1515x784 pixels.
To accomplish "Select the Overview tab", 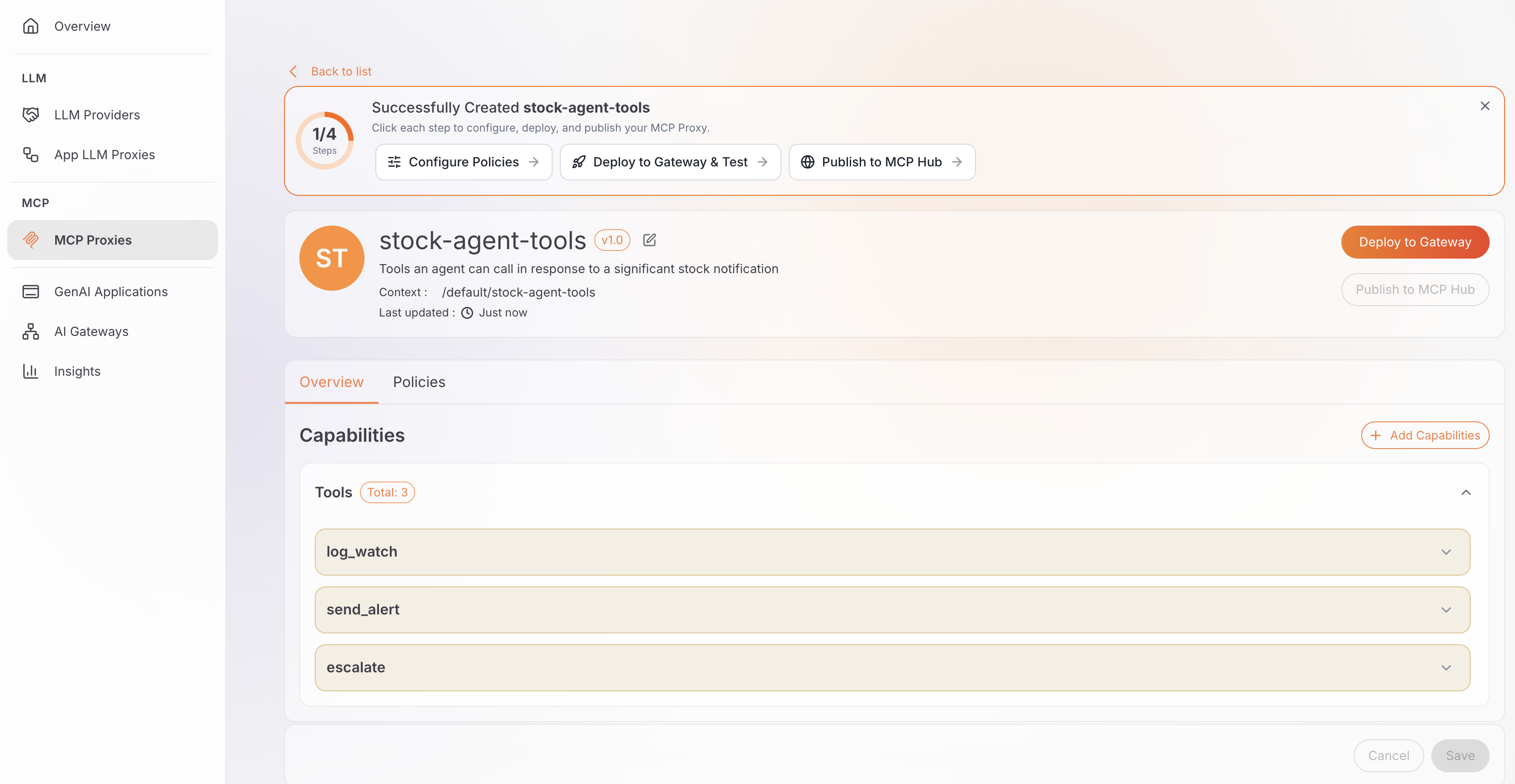I will click(x=331, y=383).
